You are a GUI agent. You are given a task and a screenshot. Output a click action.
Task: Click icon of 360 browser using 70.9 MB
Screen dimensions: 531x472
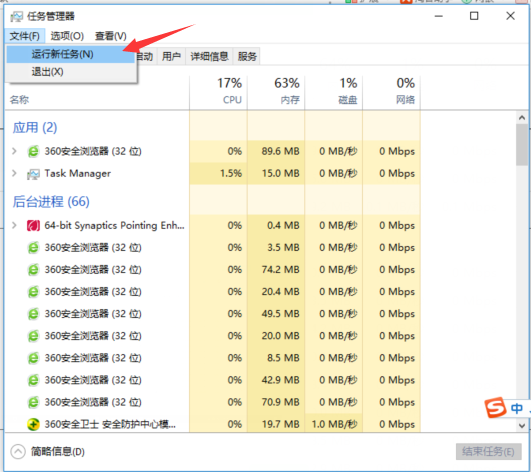pos(33,402)
